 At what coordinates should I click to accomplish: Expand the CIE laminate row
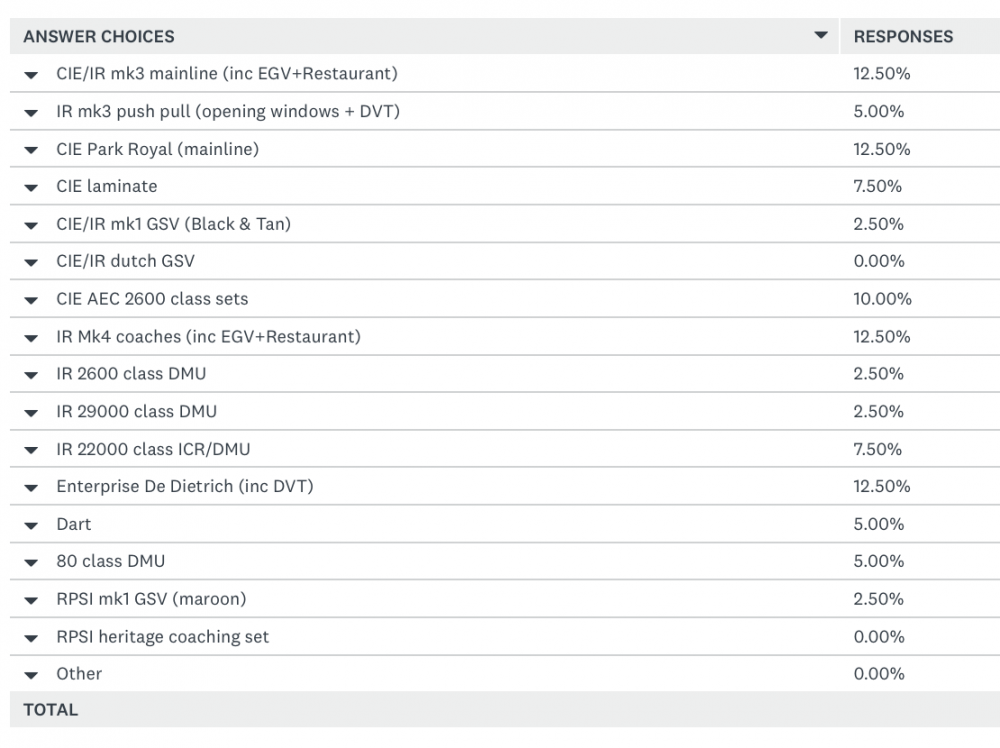click(32, 187)
